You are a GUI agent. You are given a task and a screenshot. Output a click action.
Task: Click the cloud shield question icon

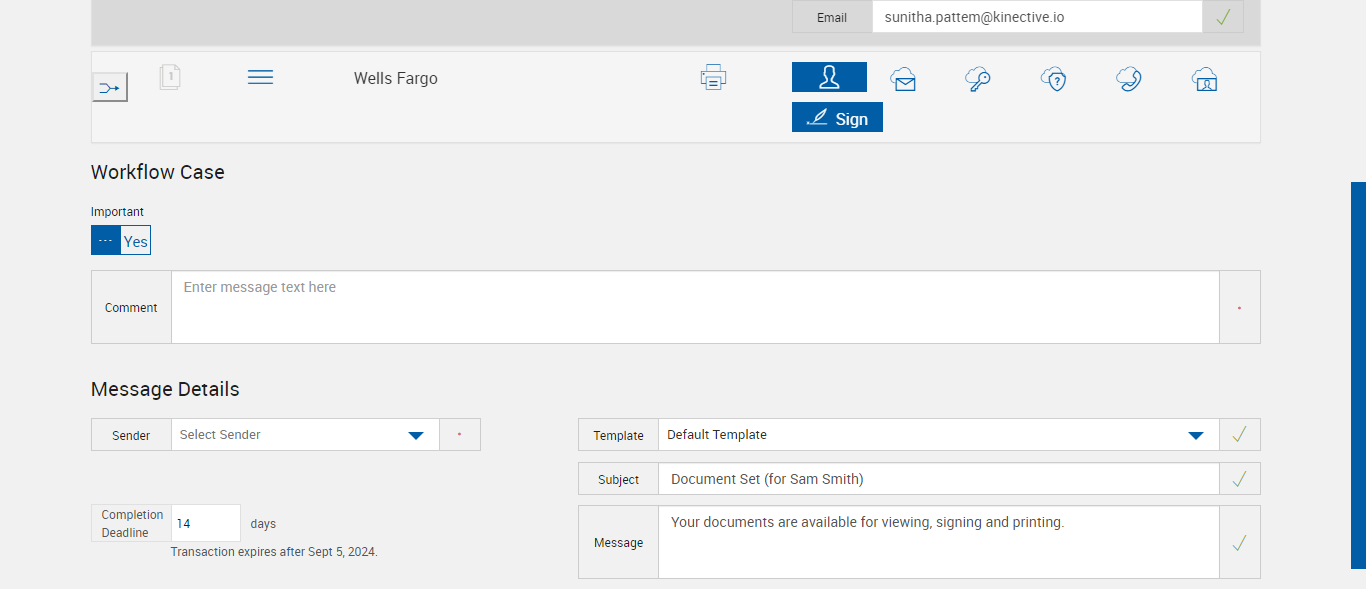(x=1053, y=79)
